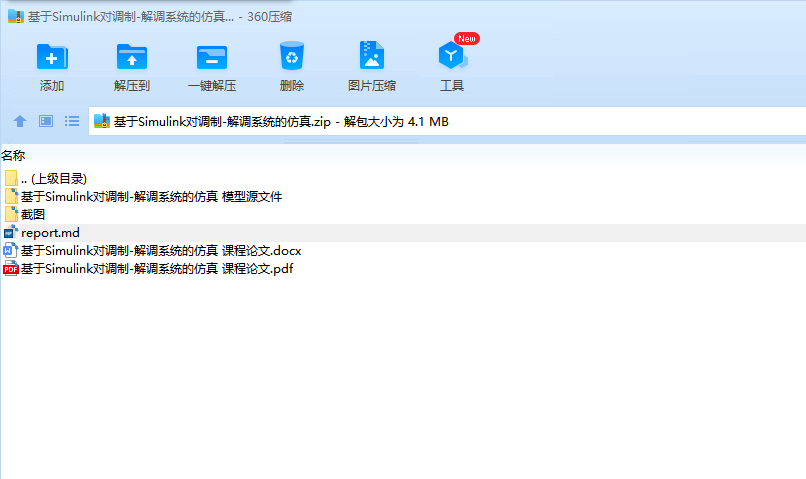Click the zip archive icon in the address bar

102,121
